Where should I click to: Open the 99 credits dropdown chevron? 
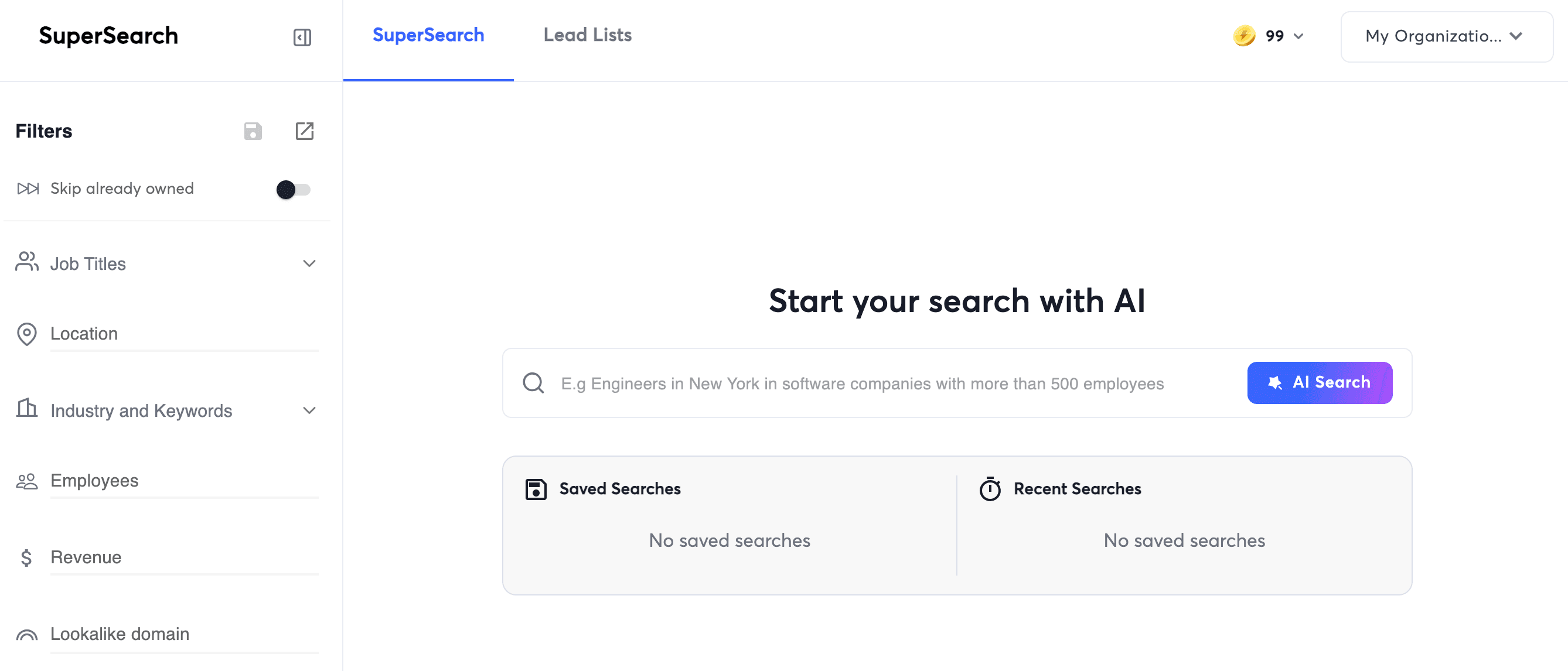coord(1298,36)
